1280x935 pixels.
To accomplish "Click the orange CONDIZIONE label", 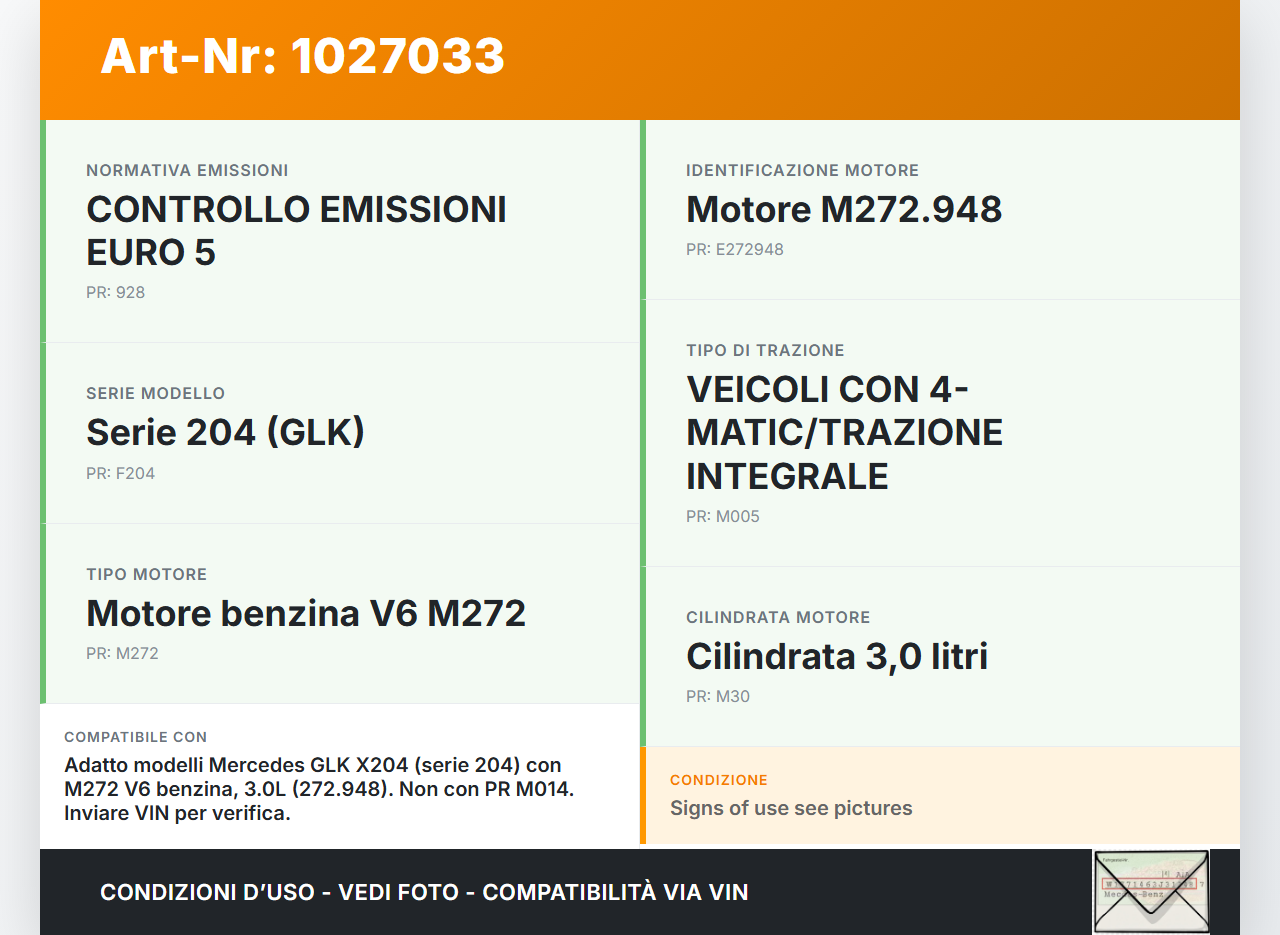I will coord(718,780).
